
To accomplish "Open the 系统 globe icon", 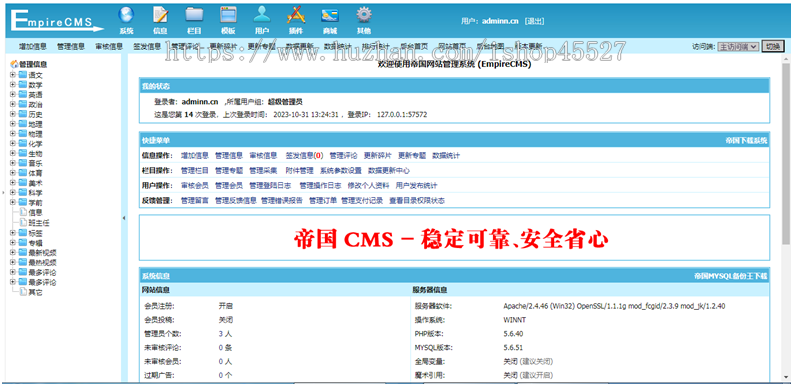I will tap(126, 15).
